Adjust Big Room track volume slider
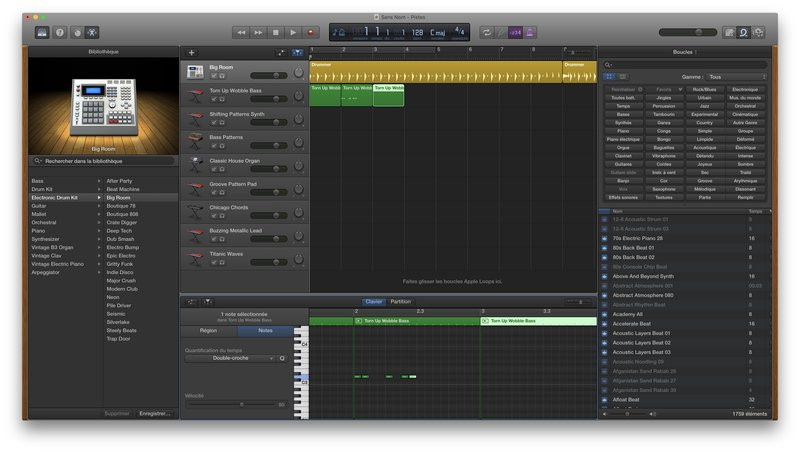 (x=268, y=76)
